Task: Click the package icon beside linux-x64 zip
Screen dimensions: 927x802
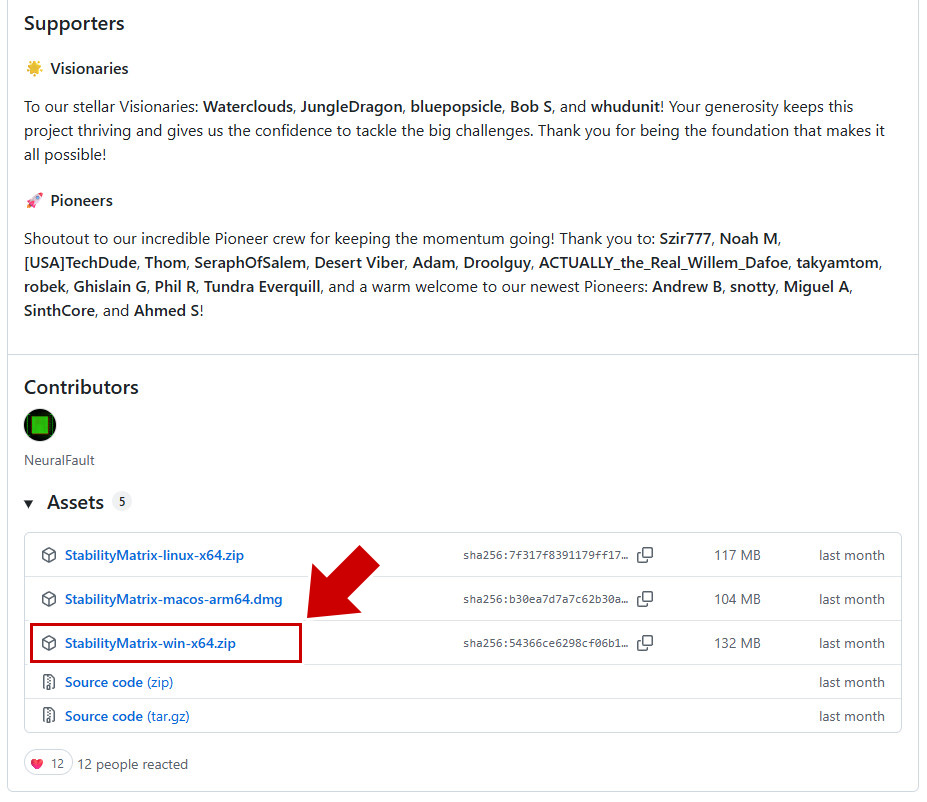Action: 48,555
